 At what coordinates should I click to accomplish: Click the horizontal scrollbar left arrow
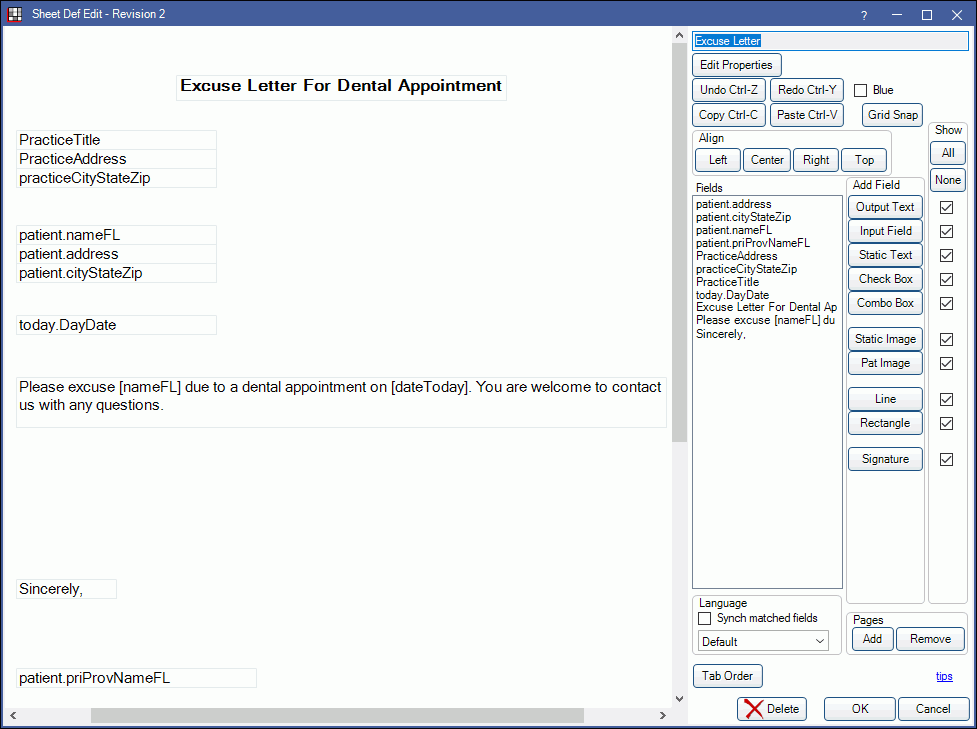12,716
